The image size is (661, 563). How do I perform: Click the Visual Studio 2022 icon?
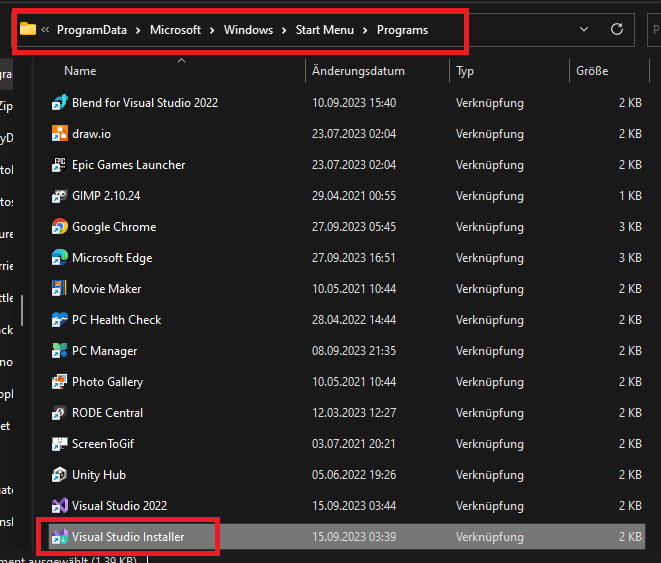(59, 506)
